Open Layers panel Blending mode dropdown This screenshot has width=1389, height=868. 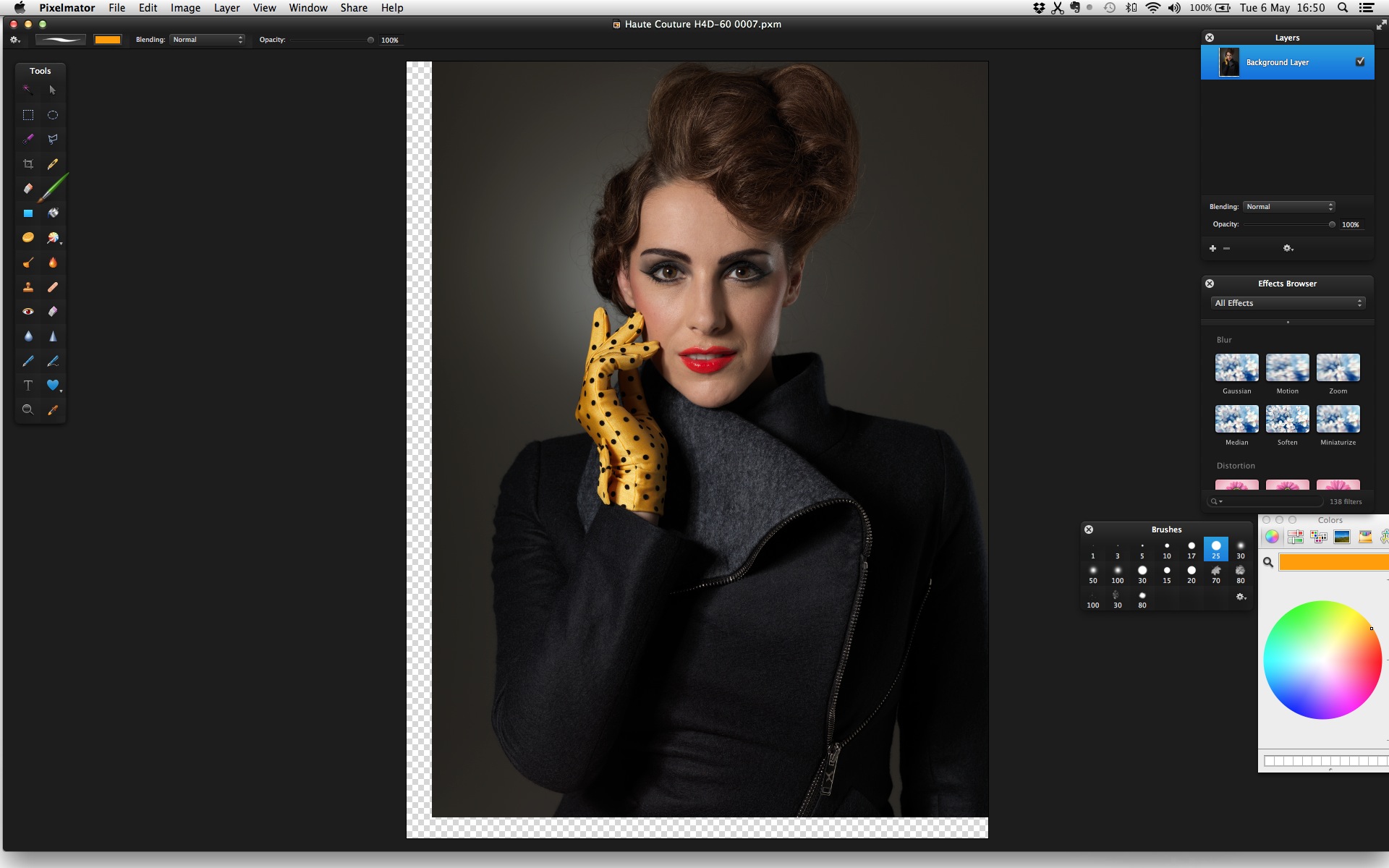click(1288, 207)
